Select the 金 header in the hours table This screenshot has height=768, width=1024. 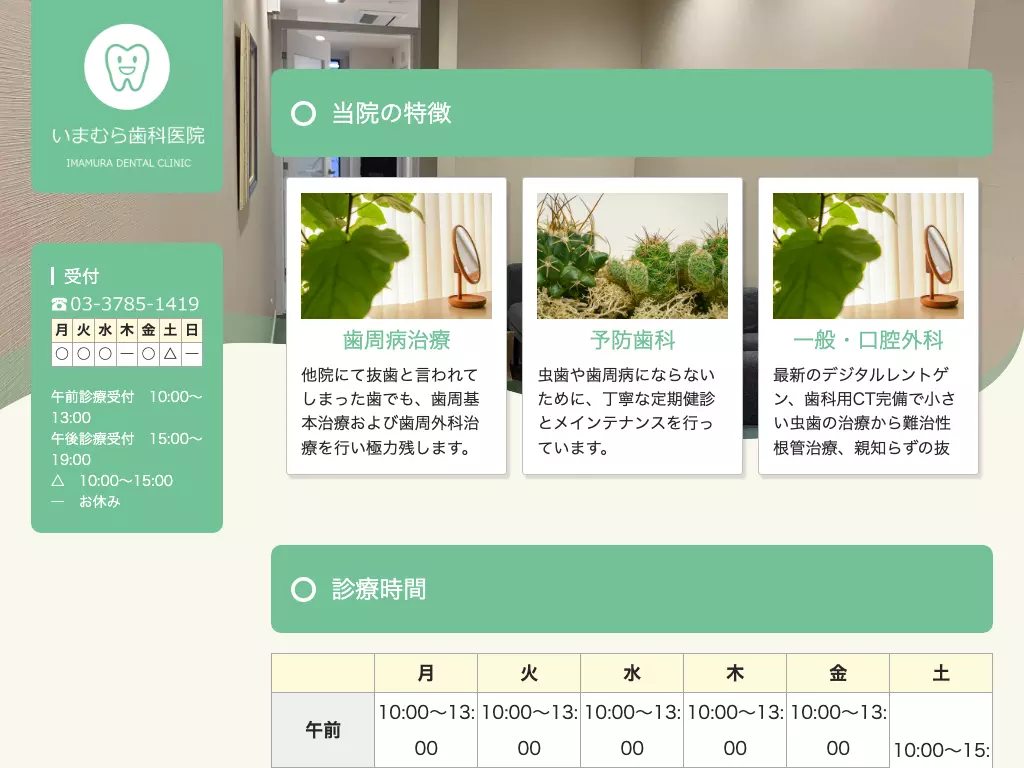coord(838,673)
